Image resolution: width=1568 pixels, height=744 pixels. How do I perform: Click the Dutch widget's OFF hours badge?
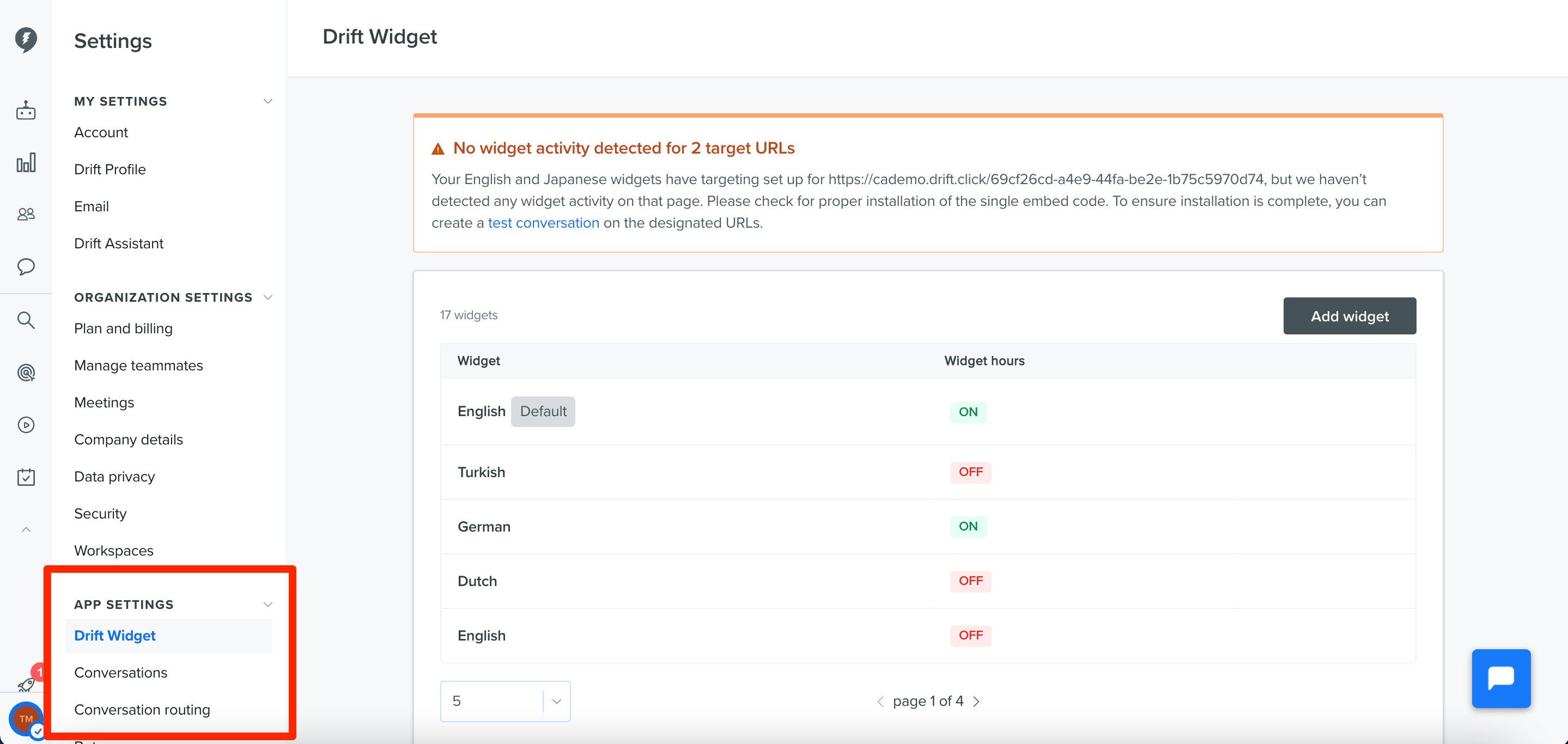[970, 581]
